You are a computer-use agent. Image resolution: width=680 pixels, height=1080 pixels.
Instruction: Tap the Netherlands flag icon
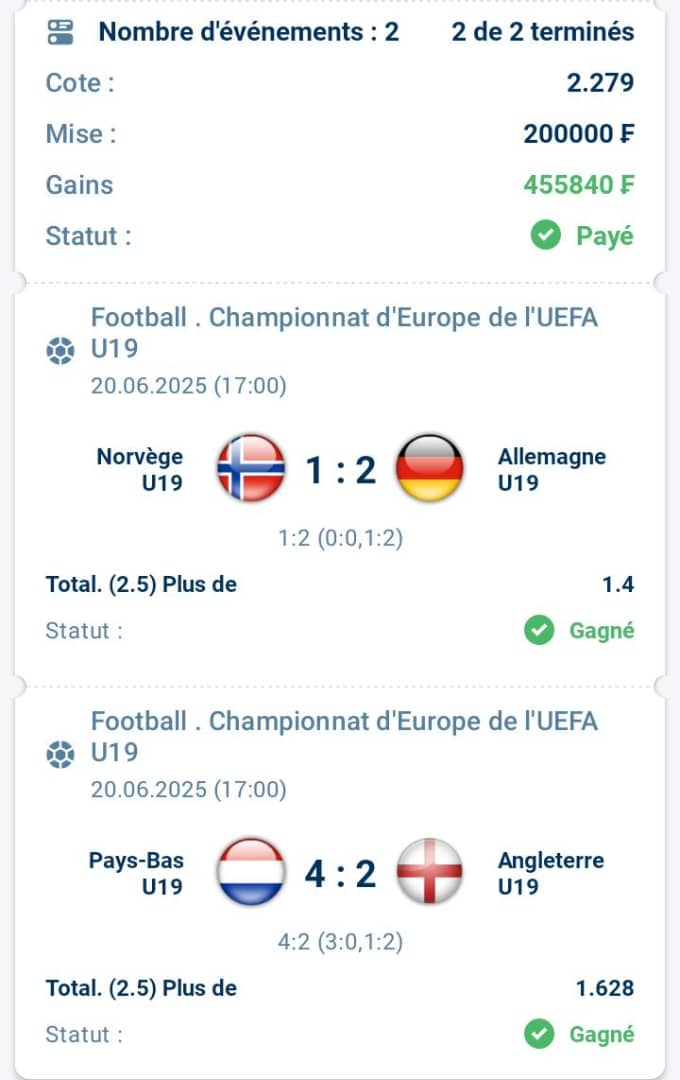[251, 871]
